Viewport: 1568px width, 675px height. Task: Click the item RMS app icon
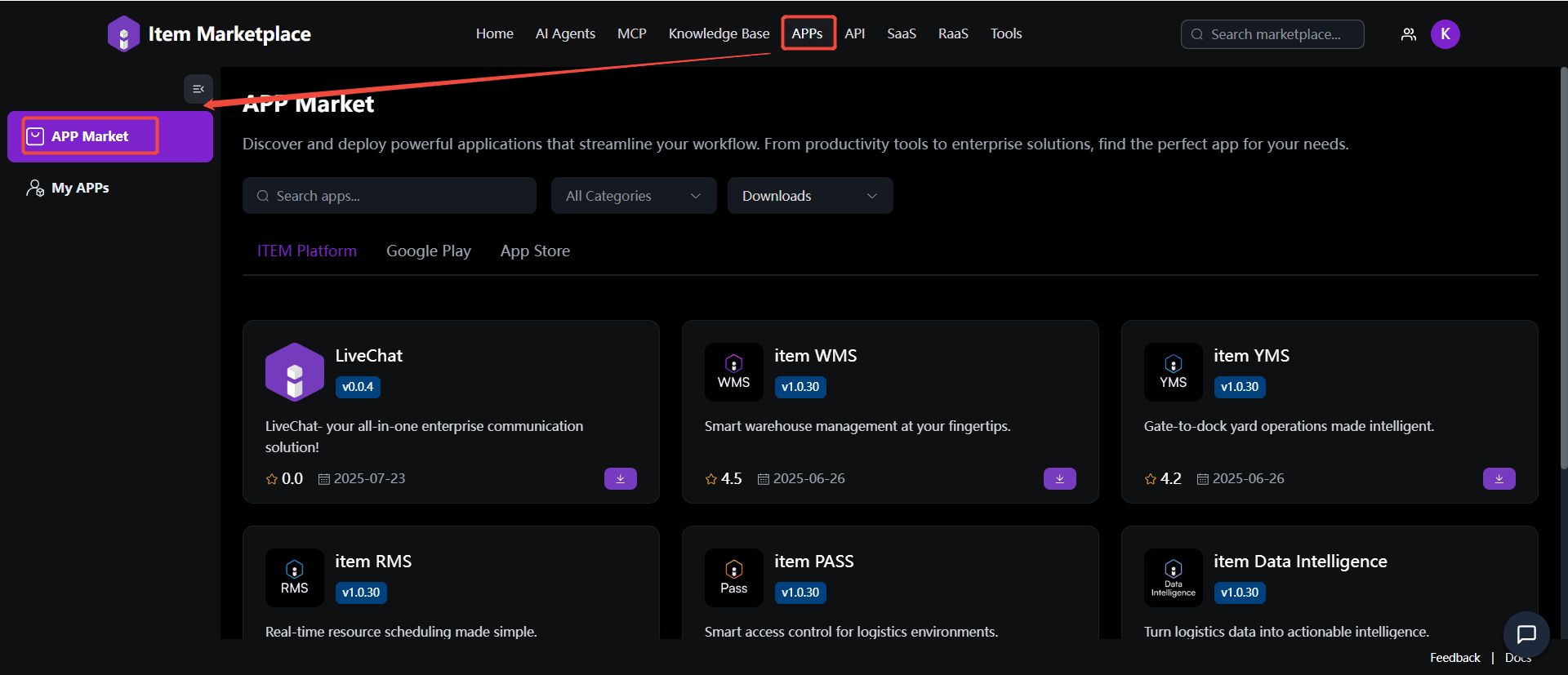point(295,578)
